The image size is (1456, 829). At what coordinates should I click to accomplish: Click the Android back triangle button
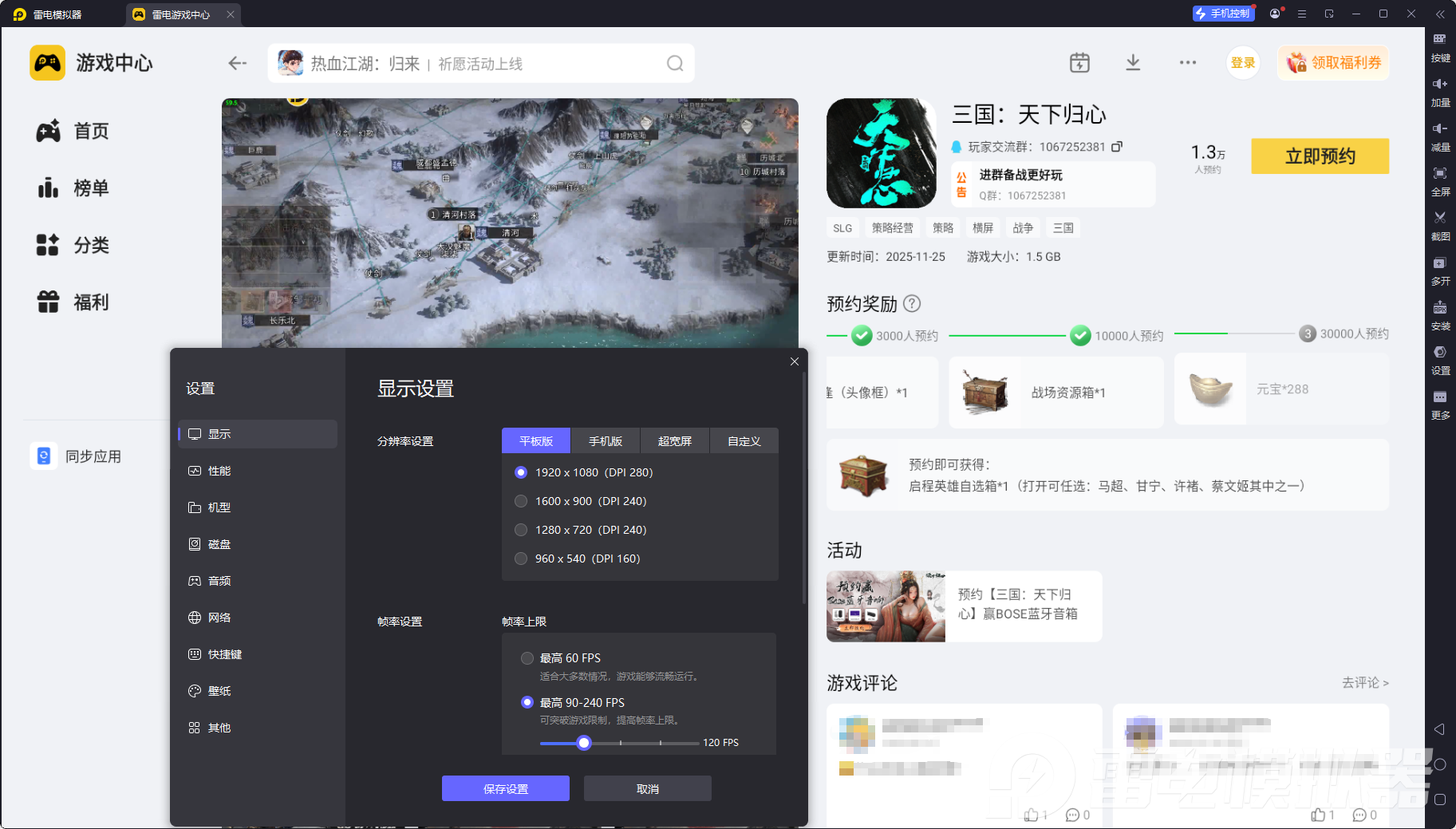pos(1440,729)
